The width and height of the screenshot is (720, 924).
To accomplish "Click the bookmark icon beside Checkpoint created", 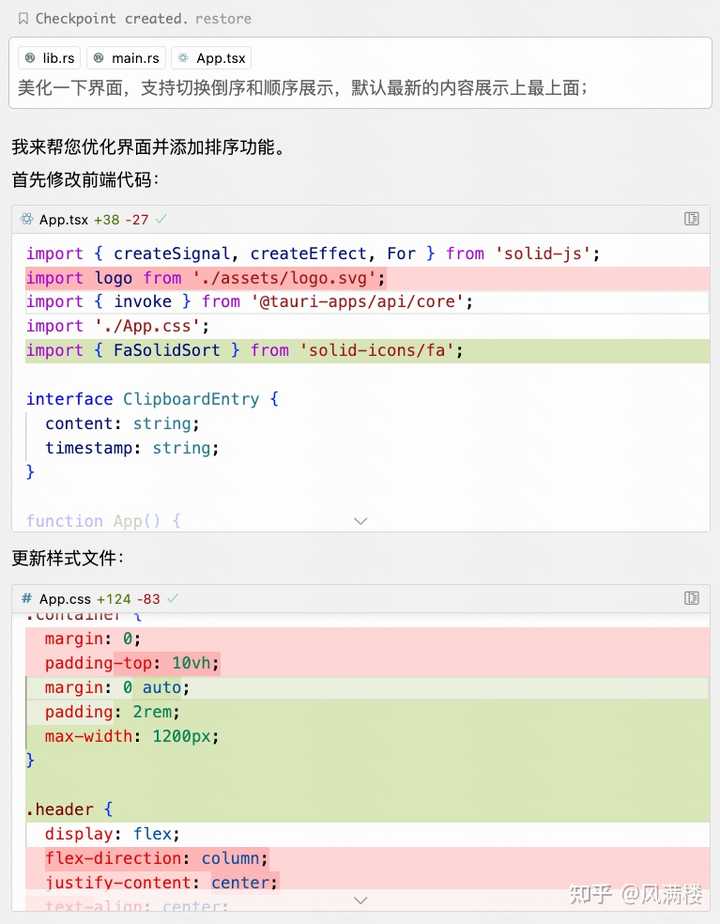I will point(23,18).
